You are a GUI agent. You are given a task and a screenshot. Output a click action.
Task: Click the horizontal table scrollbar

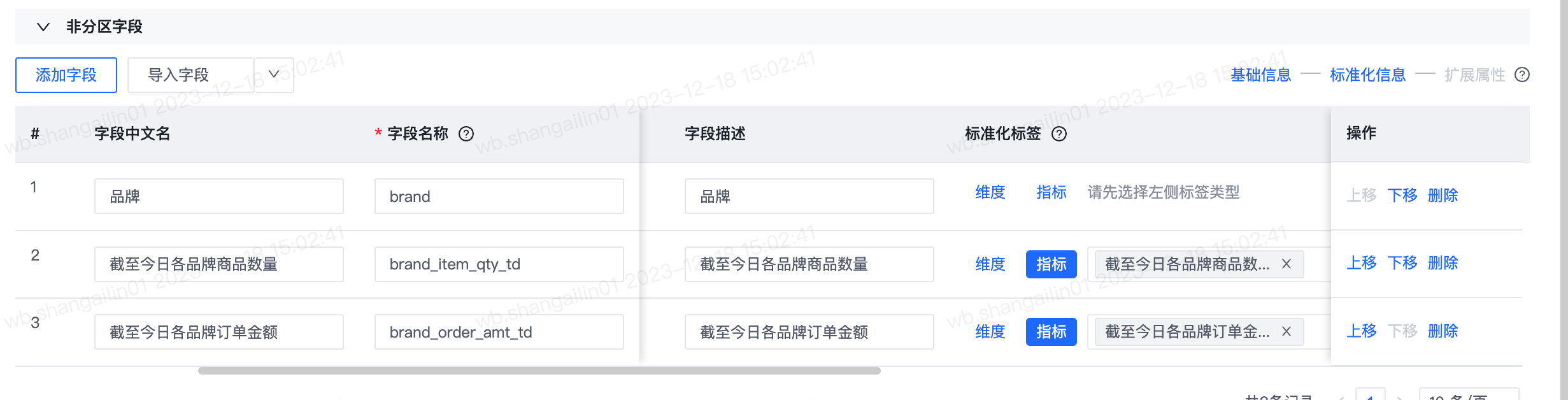(x=539, y=371)
